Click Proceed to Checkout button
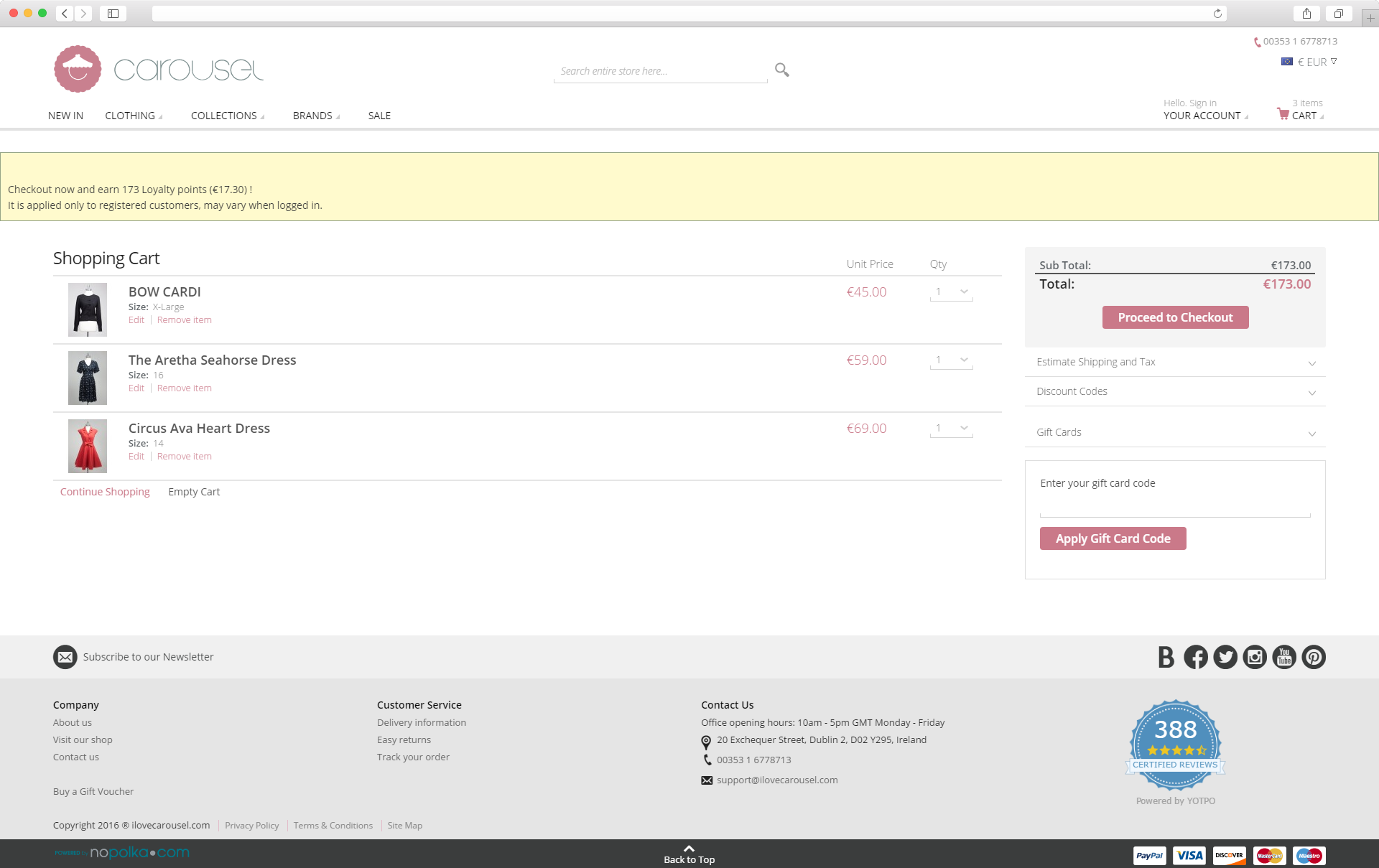This screenshot has width=1379, height=868. click(x=1175, y=317)
